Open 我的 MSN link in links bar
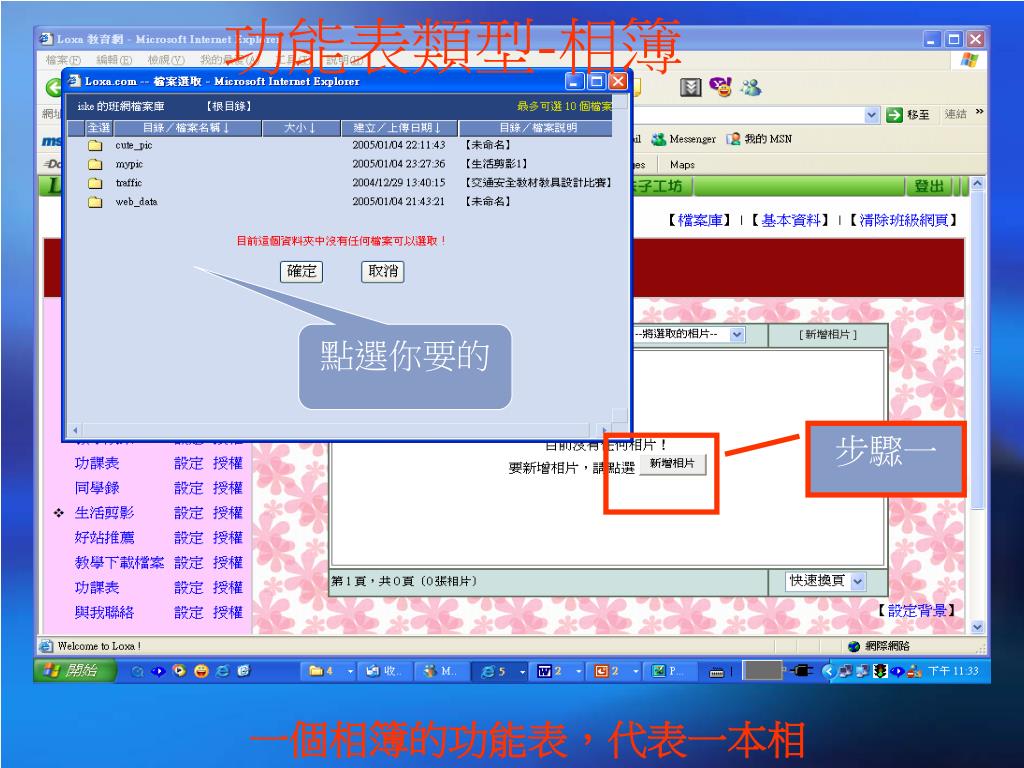The height and width of the screenshot is (768, 1024). point(759,139)
